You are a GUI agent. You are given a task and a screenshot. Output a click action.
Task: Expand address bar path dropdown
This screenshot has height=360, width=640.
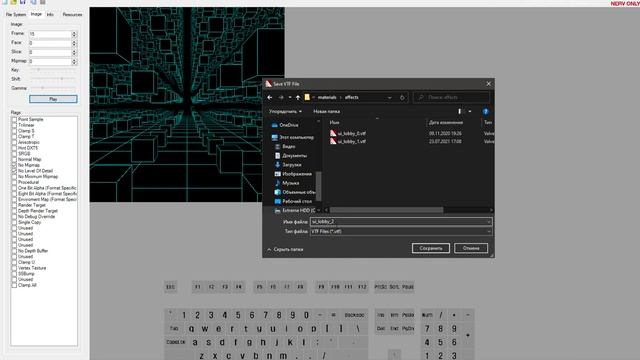click(x=389, y=98)
